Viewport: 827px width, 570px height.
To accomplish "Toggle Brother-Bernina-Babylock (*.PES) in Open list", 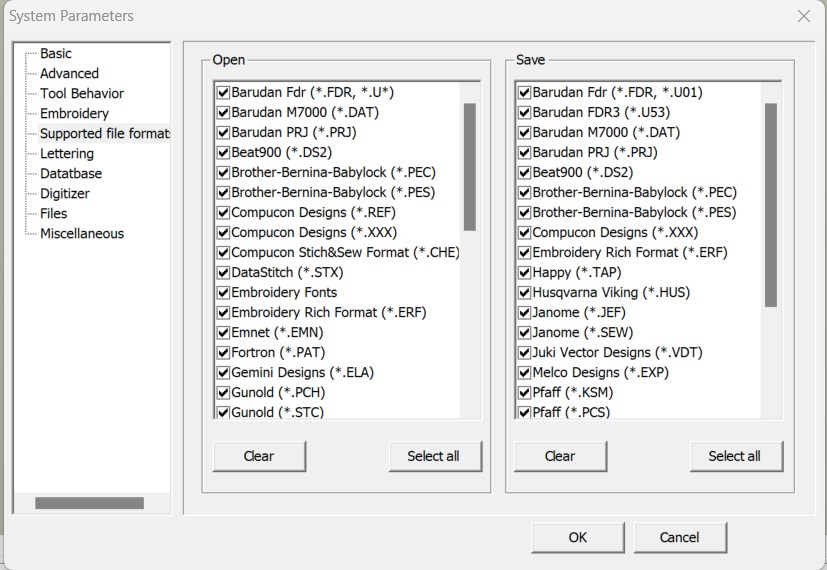I will 223,193.
